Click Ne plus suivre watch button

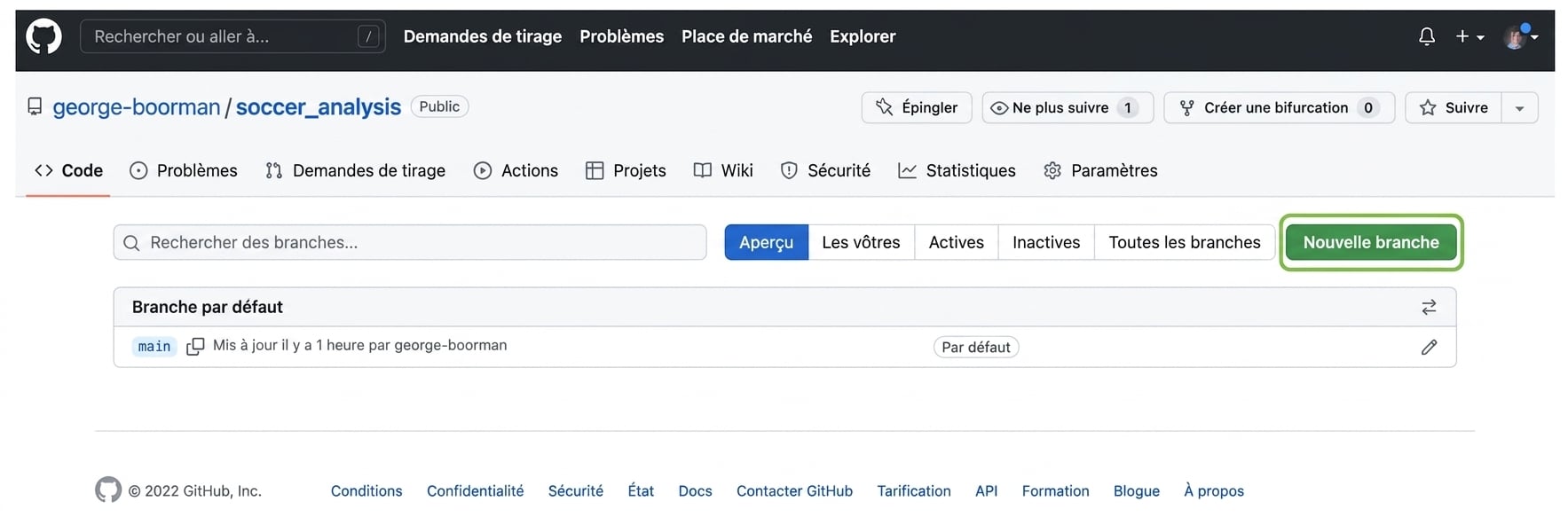click(x=1068, y=108)
